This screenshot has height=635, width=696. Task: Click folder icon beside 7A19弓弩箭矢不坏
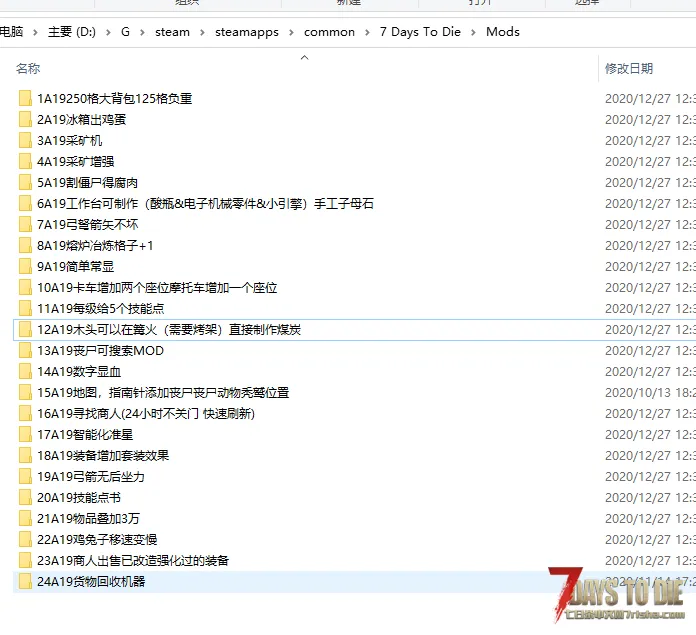(25, 225)
